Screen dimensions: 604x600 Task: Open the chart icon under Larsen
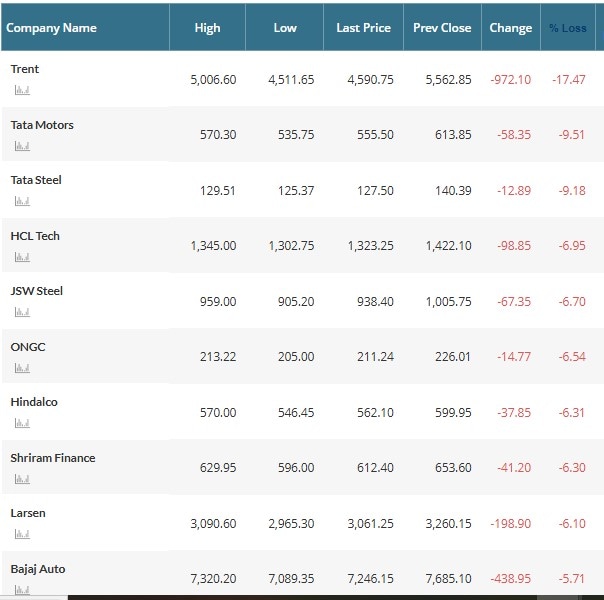pos(21,534)
